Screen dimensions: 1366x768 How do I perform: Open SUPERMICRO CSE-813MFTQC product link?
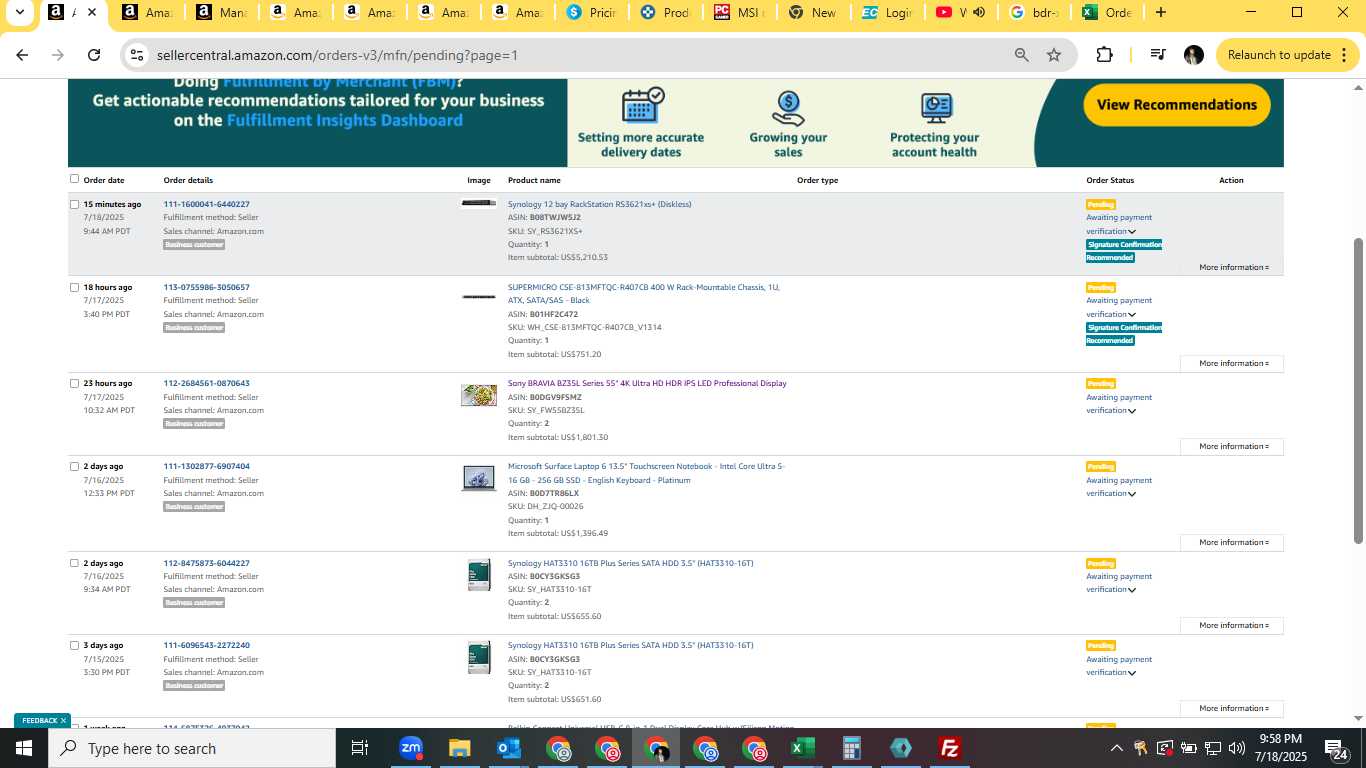pos(644,294)
